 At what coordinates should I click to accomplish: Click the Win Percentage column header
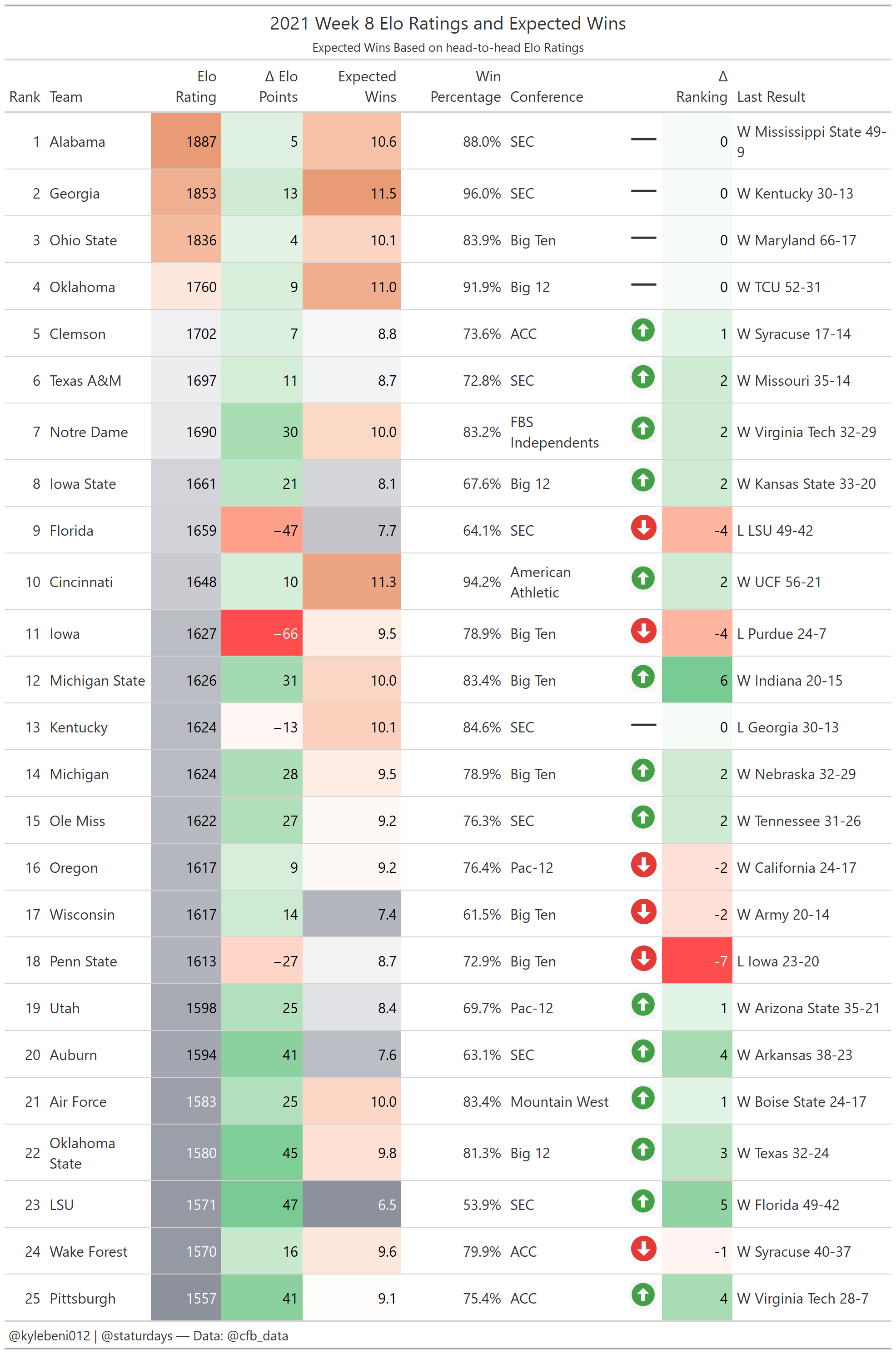point(465,86)
